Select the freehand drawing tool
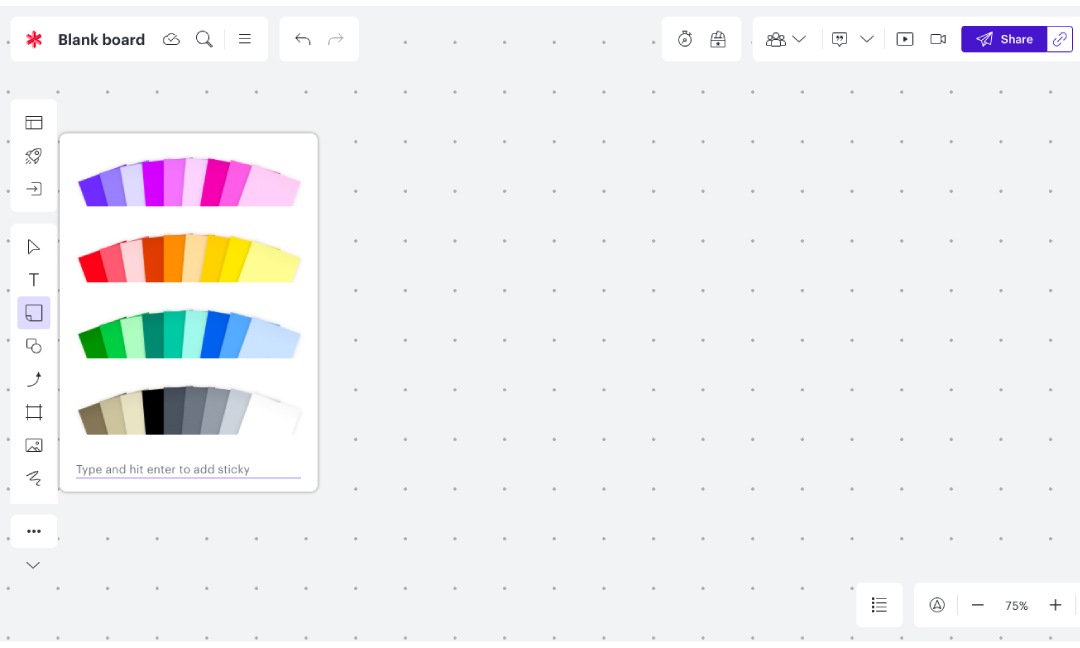This screenshot has width=1080, height=648. (33, 478)
